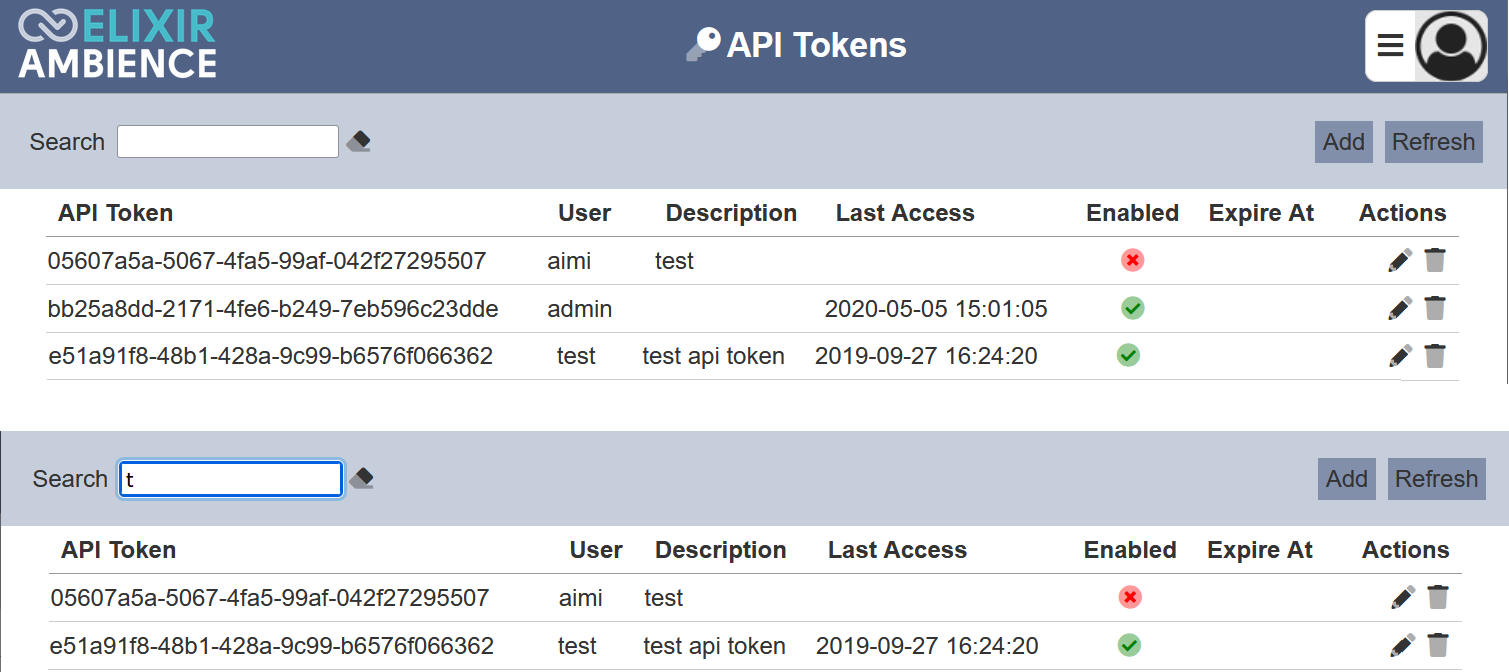
Task: Open the hamburger menu in the header
Action: pyautogui.click(x=1390, y=46)
